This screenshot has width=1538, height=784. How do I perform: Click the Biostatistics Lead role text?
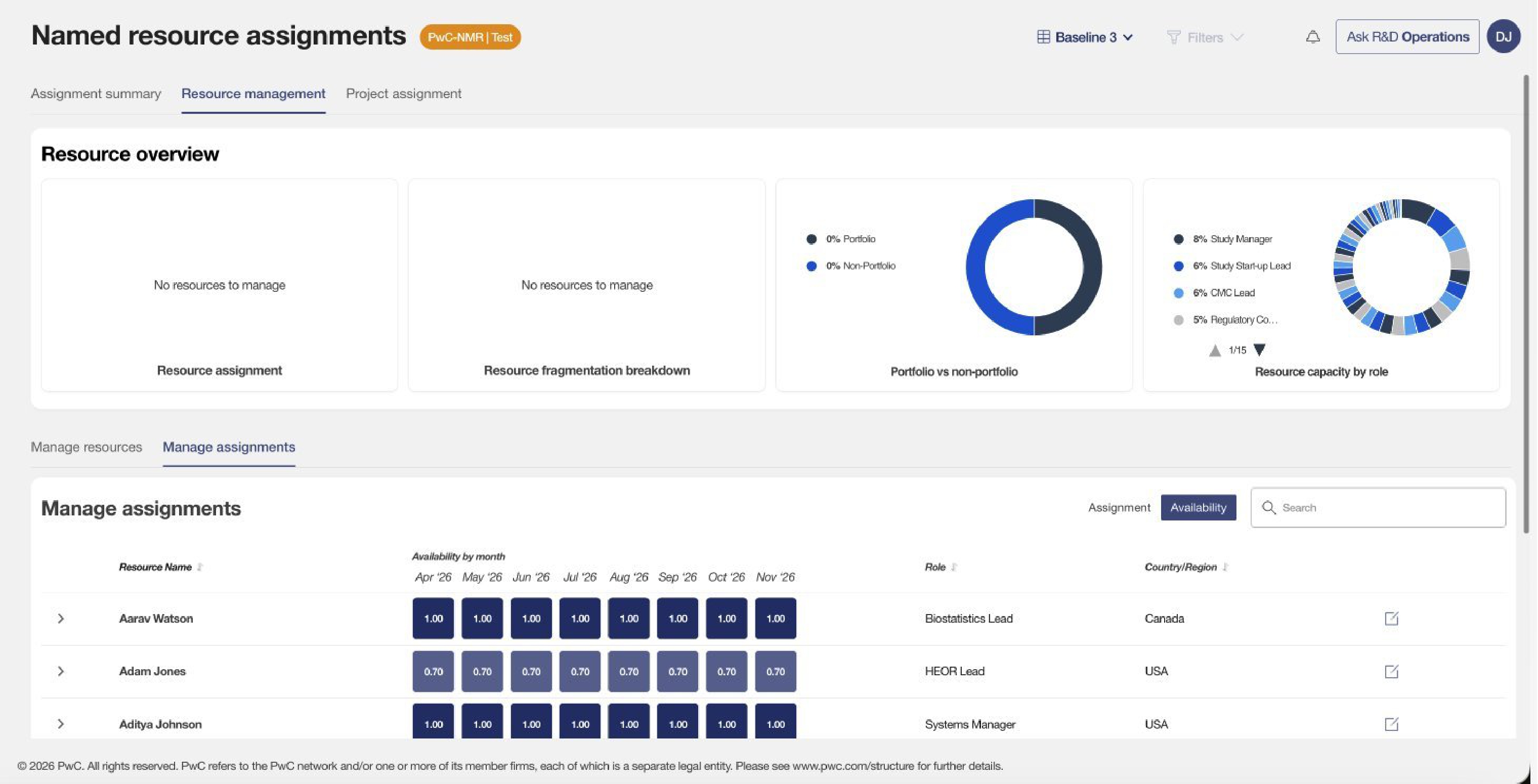pyautogui.click(x=968, y=619)
